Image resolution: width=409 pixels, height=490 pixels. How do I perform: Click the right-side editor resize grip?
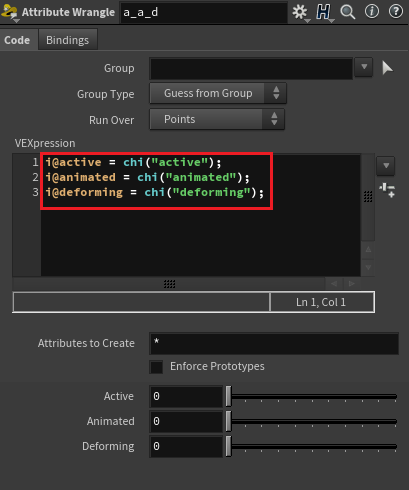click(368, 196)
